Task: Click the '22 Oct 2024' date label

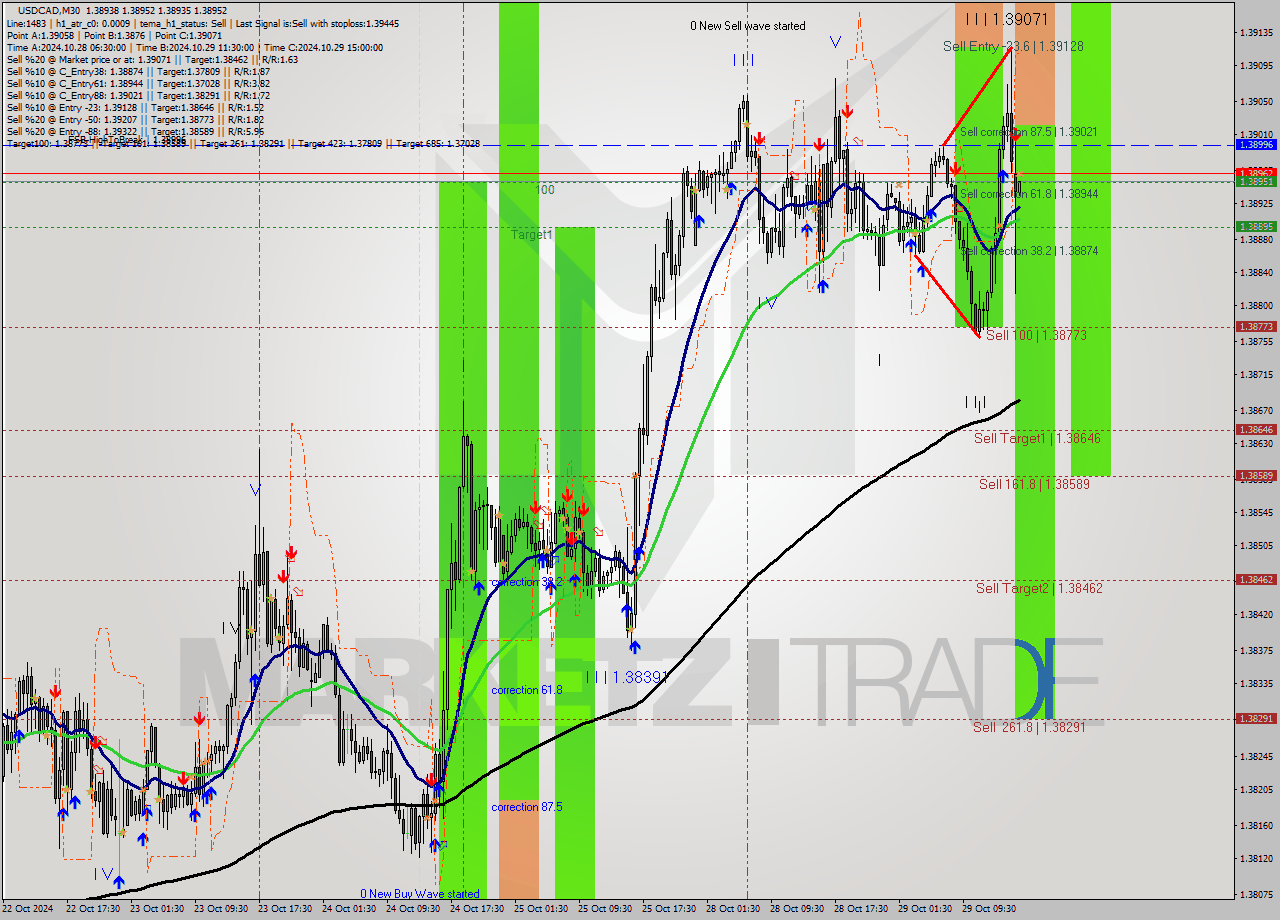Action: 26,909
